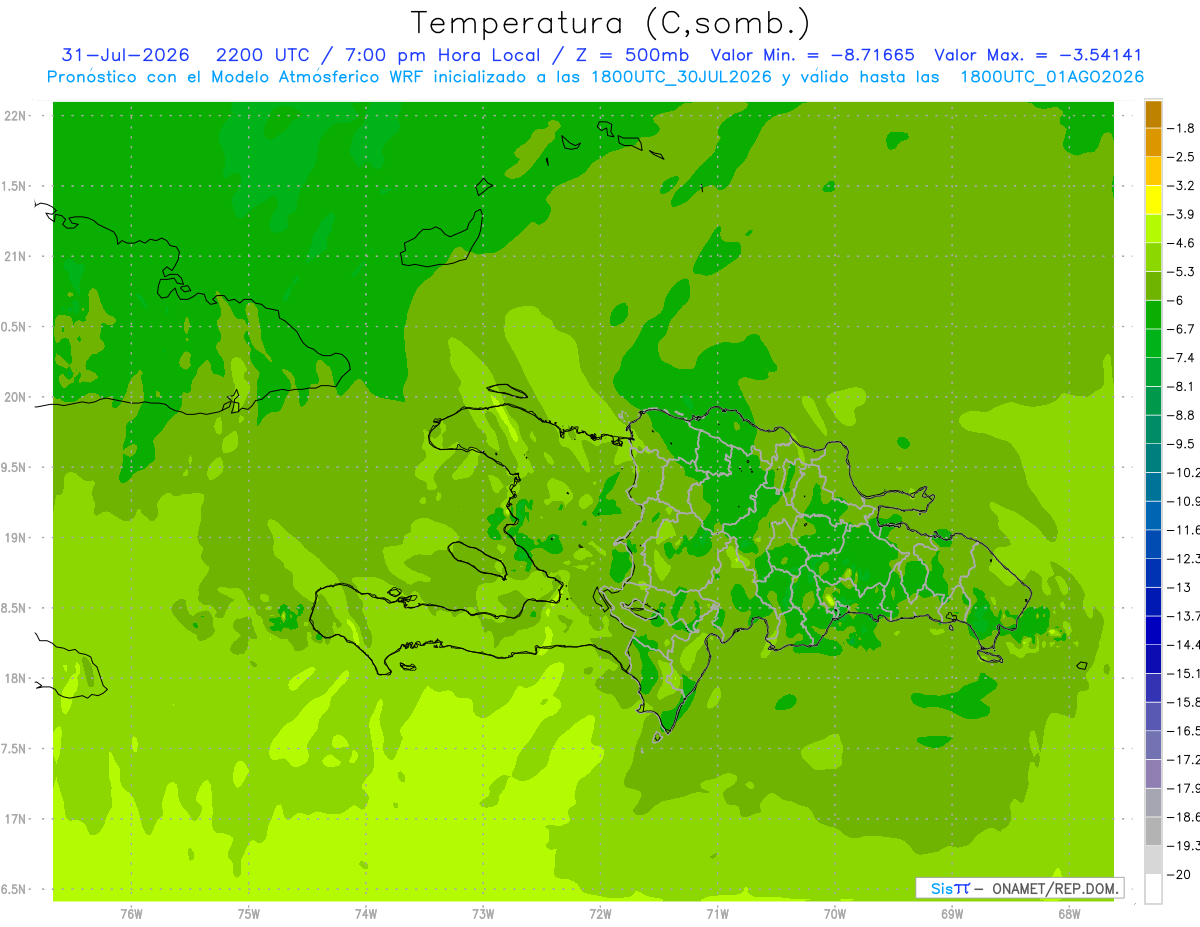Click colorbar value "-3.2"
This screenshot has height=927, width=1200.
[1181, 186]
